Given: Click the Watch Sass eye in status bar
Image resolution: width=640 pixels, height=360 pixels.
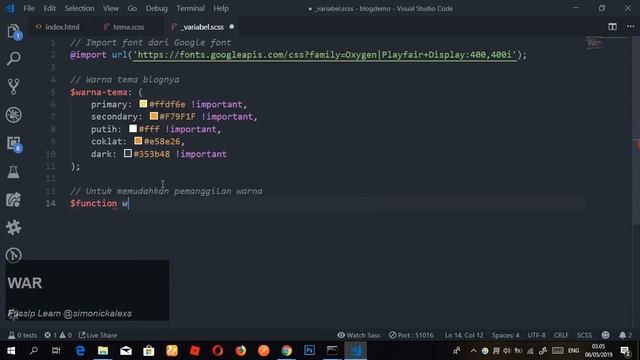Looking at the screenshot, I should click(x=358, y=335).
